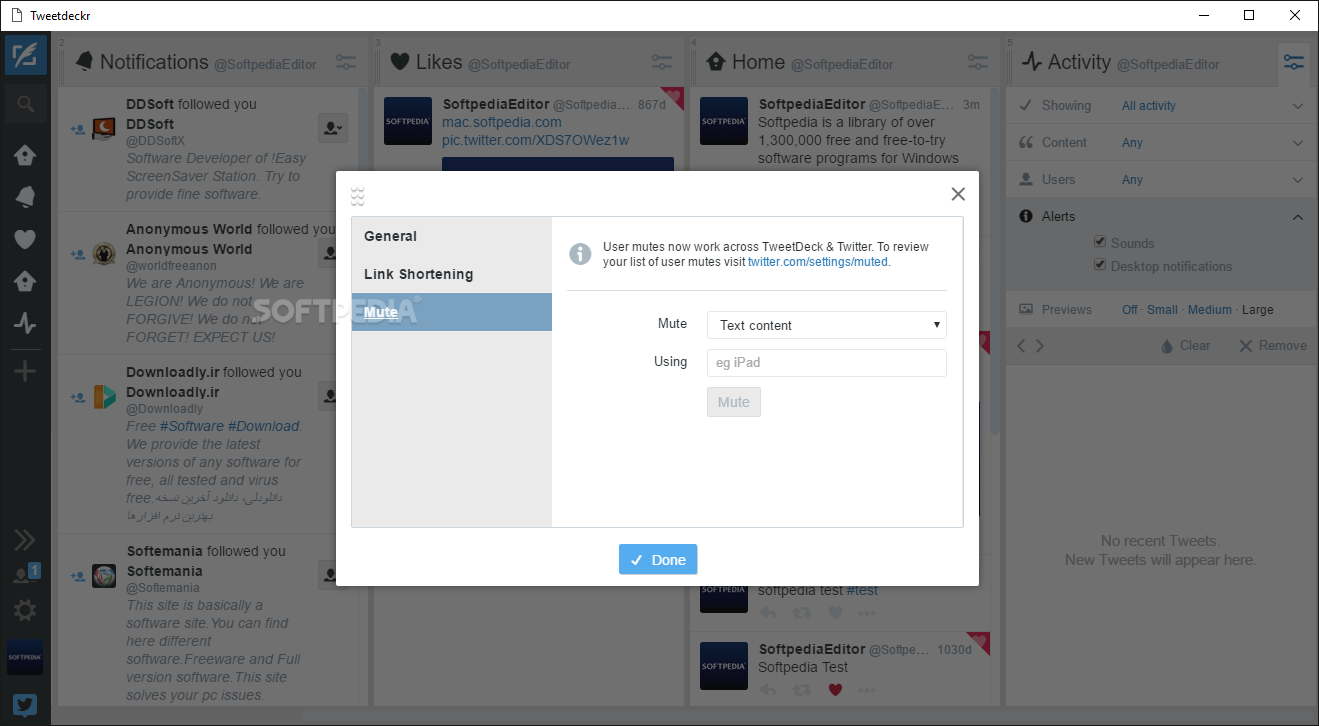The width and height of the screenshot is (1319, 726).
Task: Open Accounts icon with badge 1
Action: pyautogui.click(x=25, y=574)
